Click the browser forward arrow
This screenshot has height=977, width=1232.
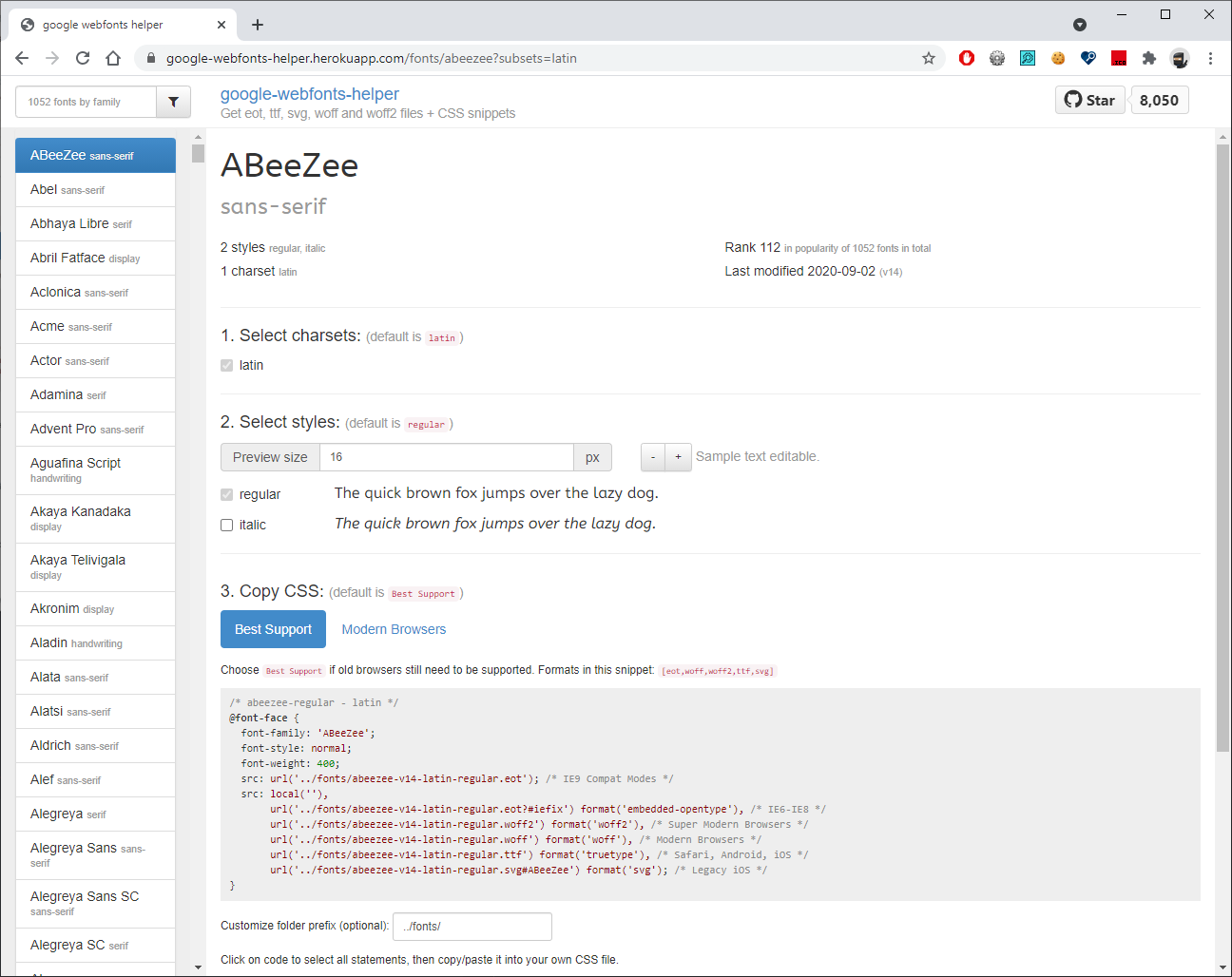coord(52,58)
